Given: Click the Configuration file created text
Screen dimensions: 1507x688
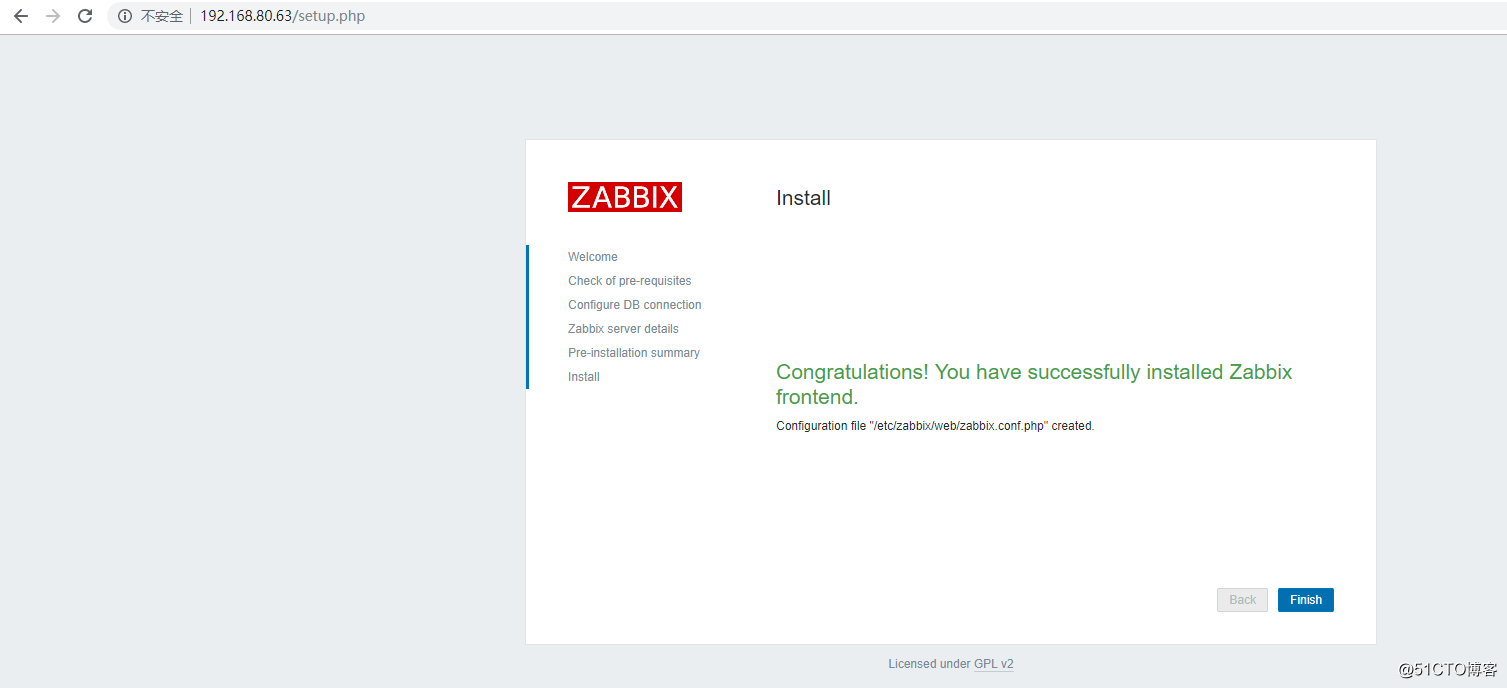Looking at the screenshot, I should (935, 426).
